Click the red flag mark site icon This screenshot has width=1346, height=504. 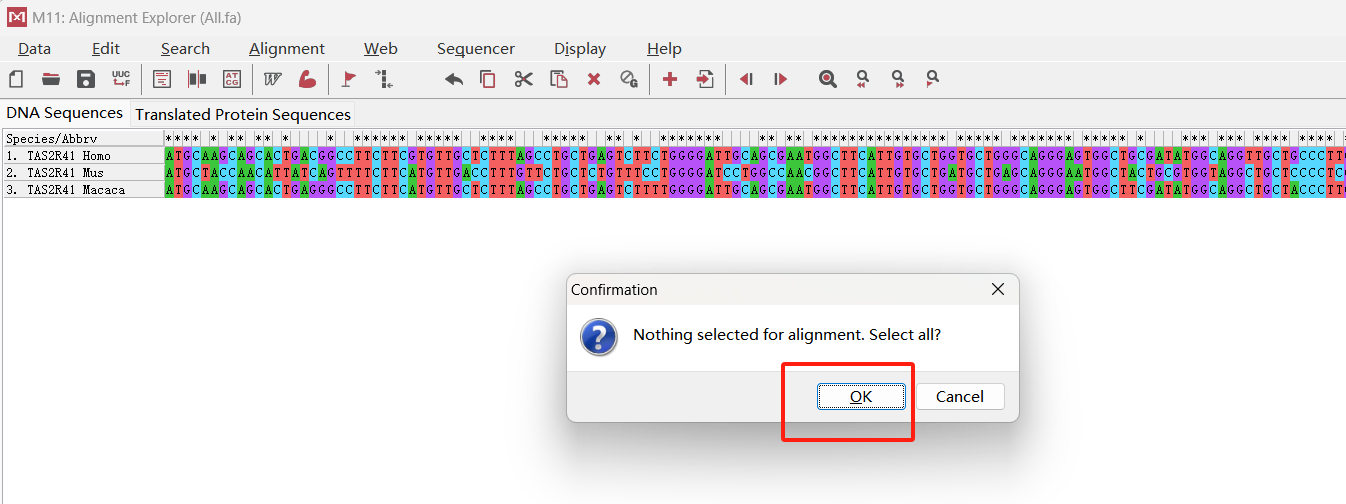click(349, 79)
